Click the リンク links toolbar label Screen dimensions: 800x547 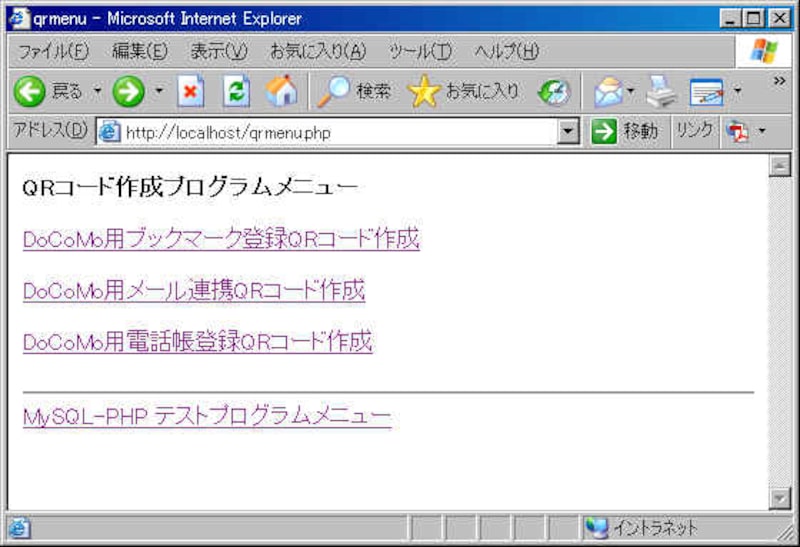[694, 131]
